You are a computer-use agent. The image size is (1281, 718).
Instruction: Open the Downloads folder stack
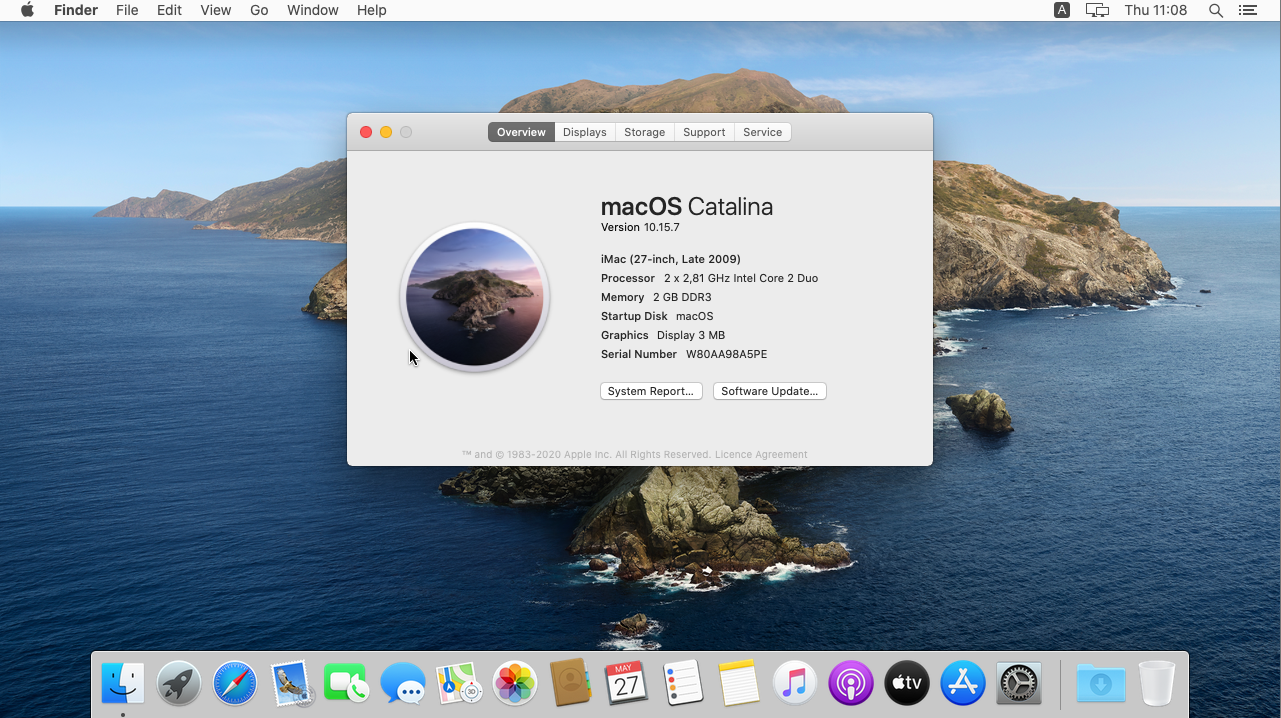1101,684
